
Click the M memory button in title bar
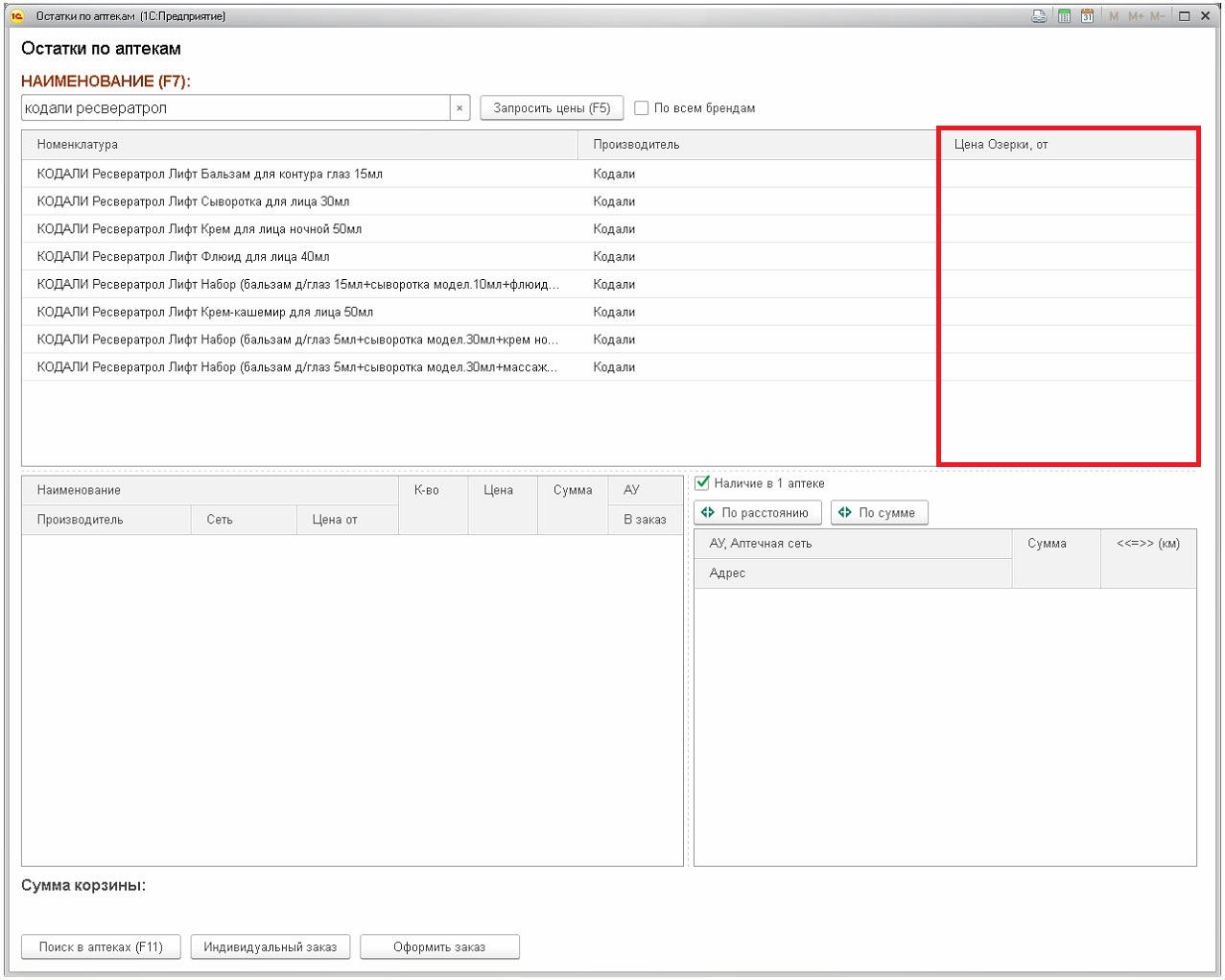coord(1114,16)
